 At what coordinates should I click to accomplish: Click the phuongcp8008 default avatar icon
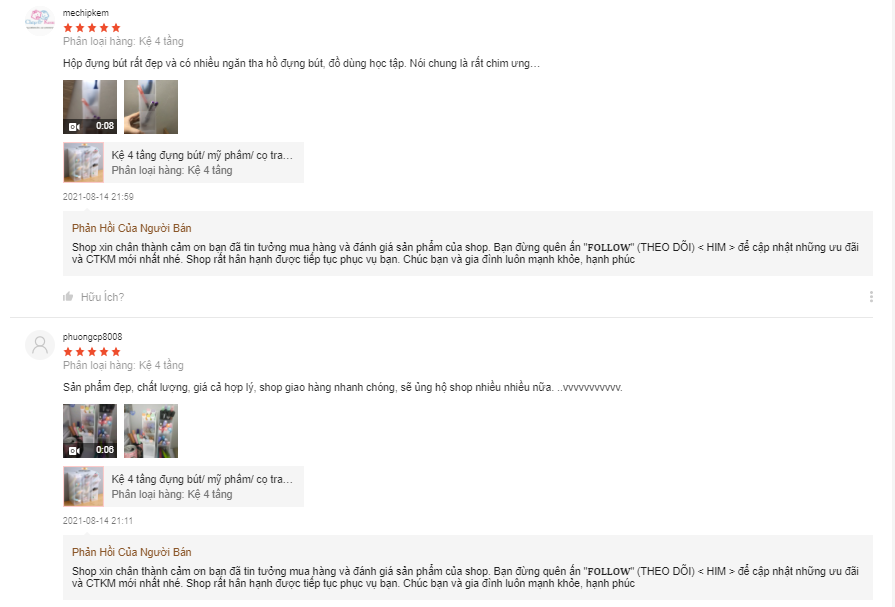pos(40,345)
